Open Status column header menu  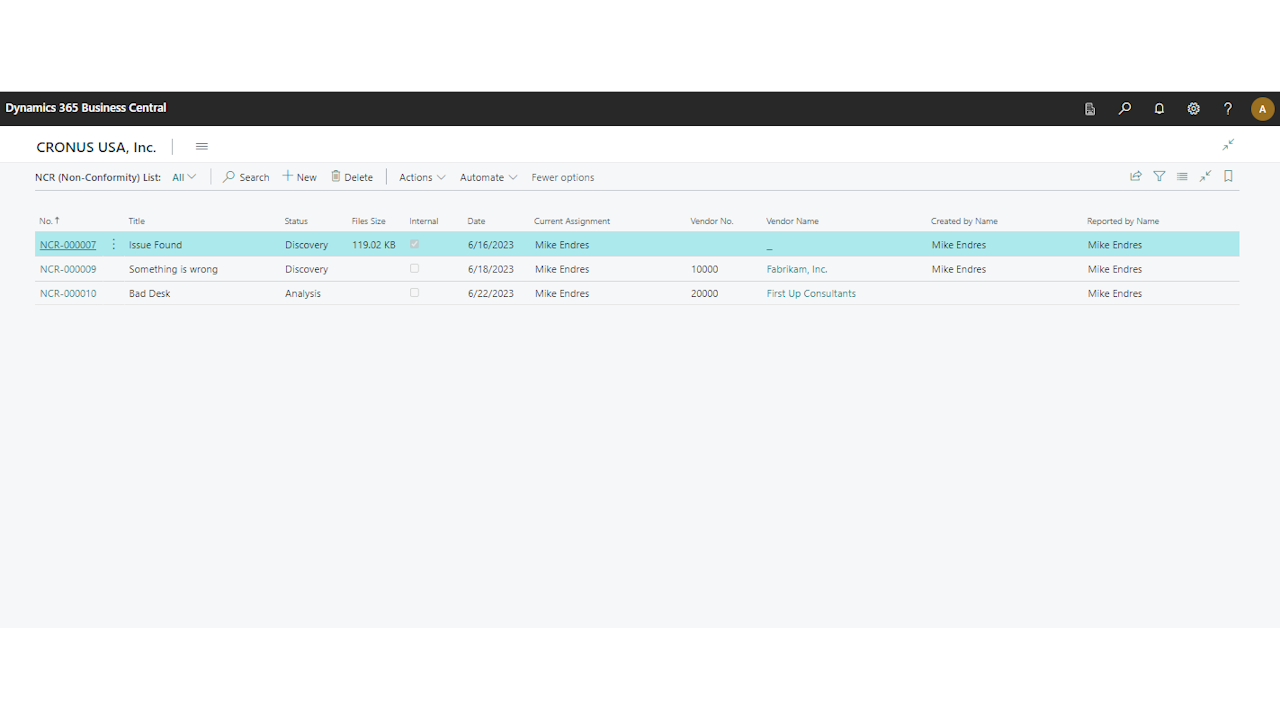point(296,221)
